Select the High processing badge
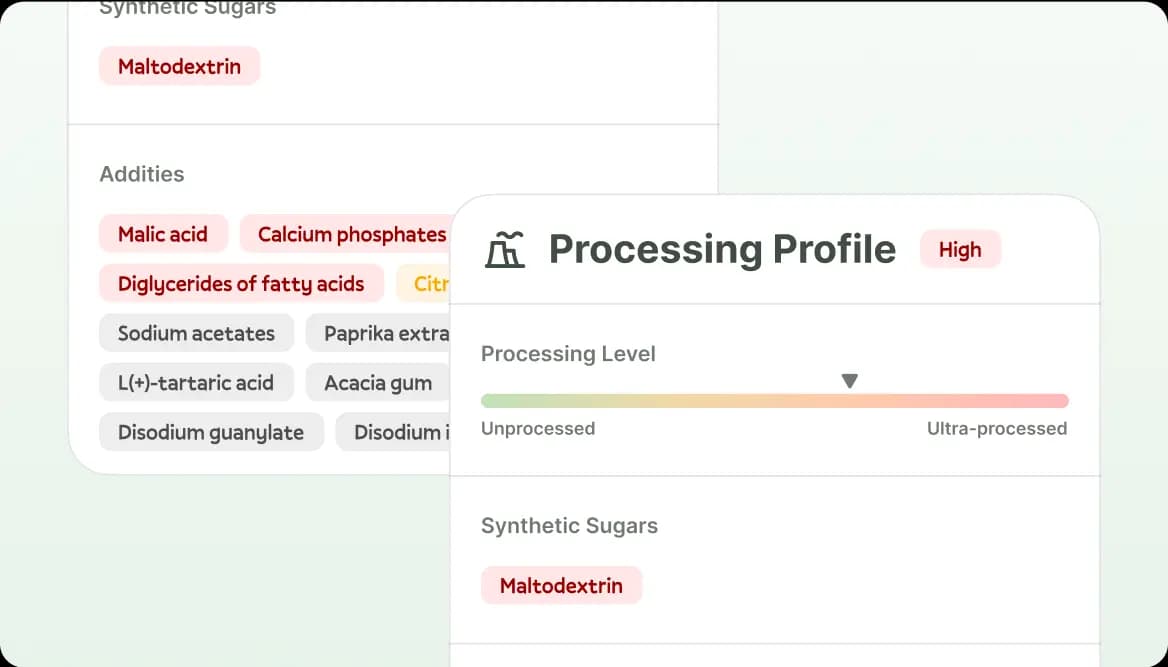Screen dimensions: 1168x667 pyautogui.click(x=960, y=250)
